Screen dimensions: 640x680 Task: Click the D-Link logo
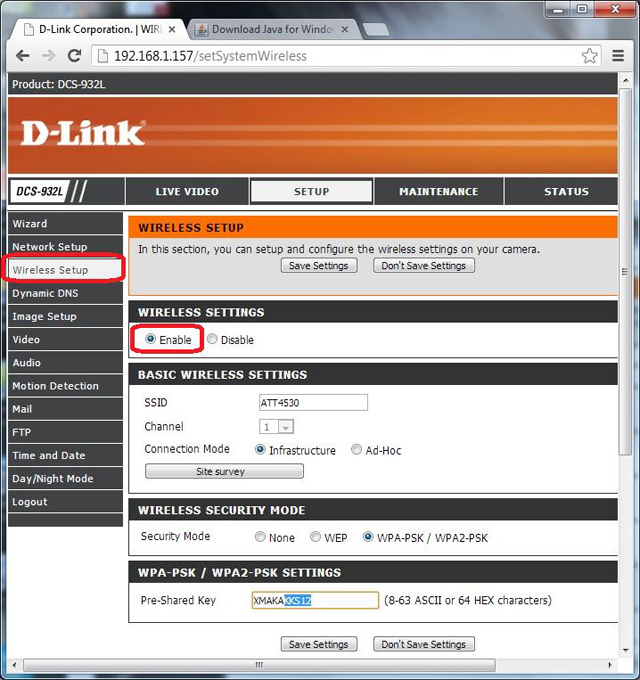click(82, 133)
